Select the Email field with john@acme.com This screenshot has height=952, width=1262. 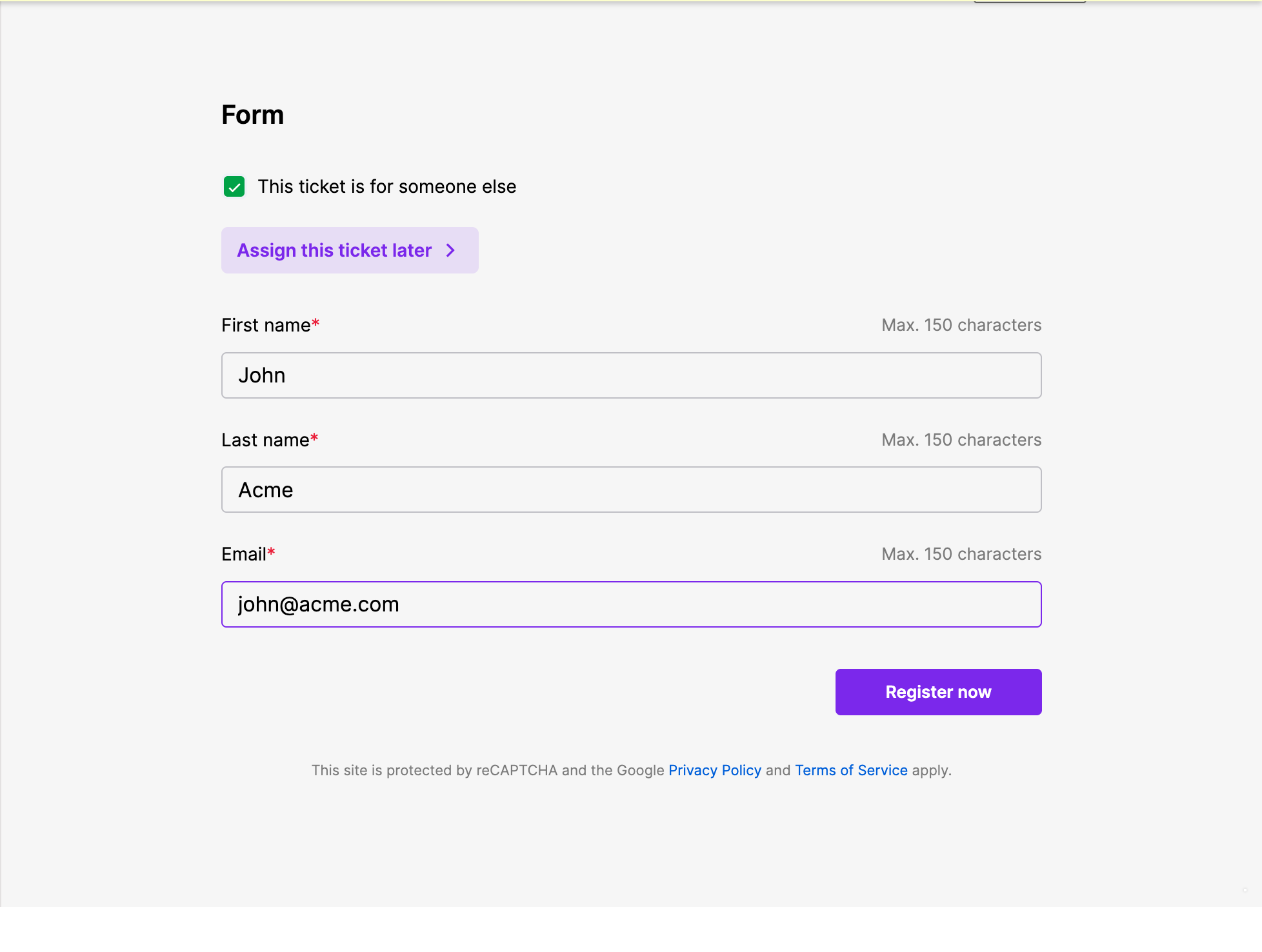click(x=631, y=604)
